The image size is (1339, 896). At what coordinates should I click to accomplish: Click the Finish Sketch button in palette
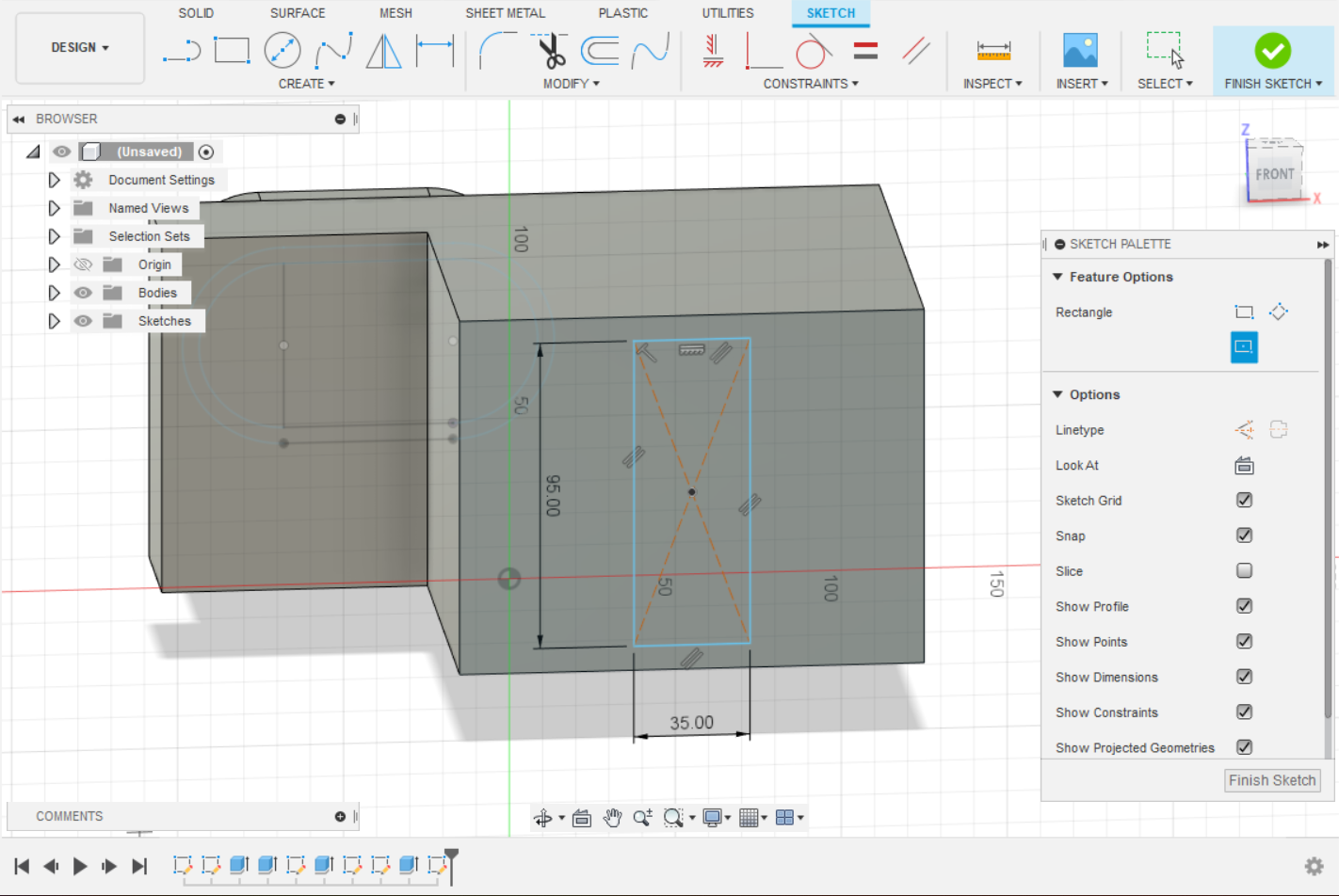tap(1271, 780)
